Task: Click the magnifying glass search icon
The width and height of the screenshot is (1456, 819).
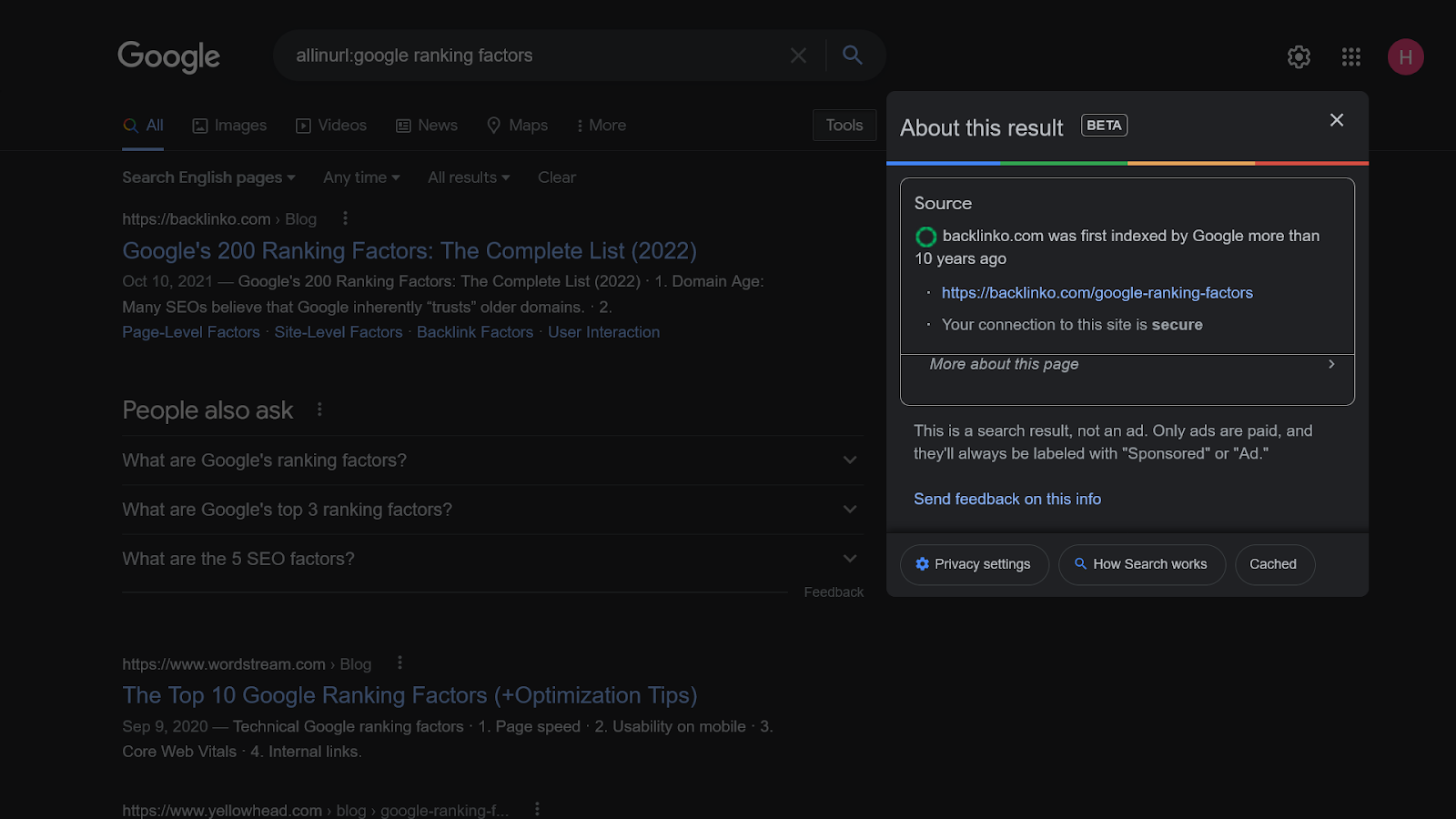Action: point(852,56)
